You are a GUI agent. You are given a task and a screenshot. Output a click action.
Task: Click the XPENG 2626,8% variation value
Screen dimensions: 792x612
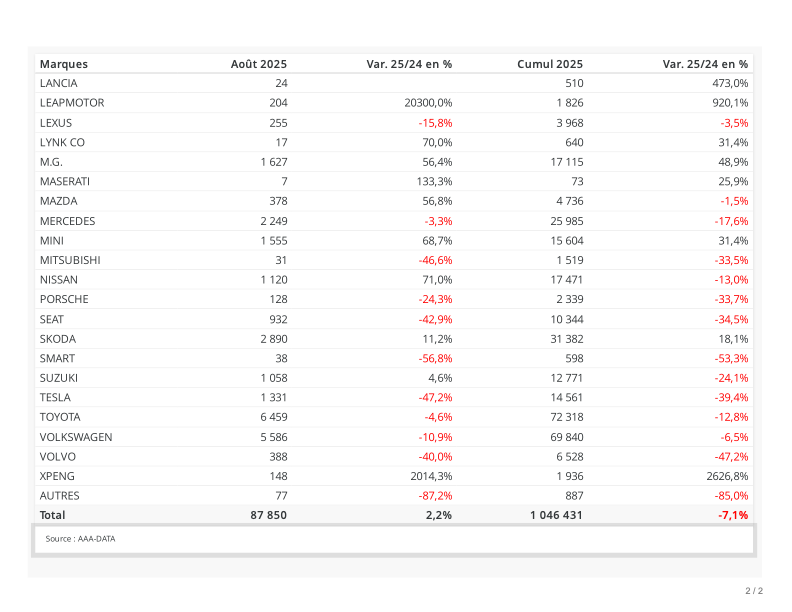pyautogui.click(x=727, y=476)
